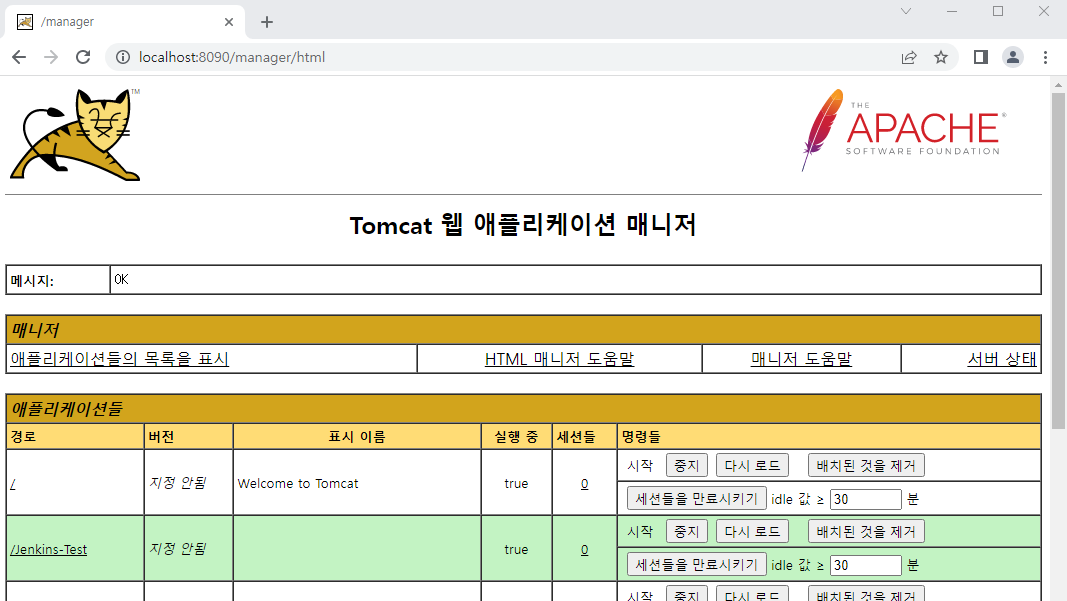
Task: Undeploy root app via 배치된 것을 제거
Action: (x=866, y=466)
